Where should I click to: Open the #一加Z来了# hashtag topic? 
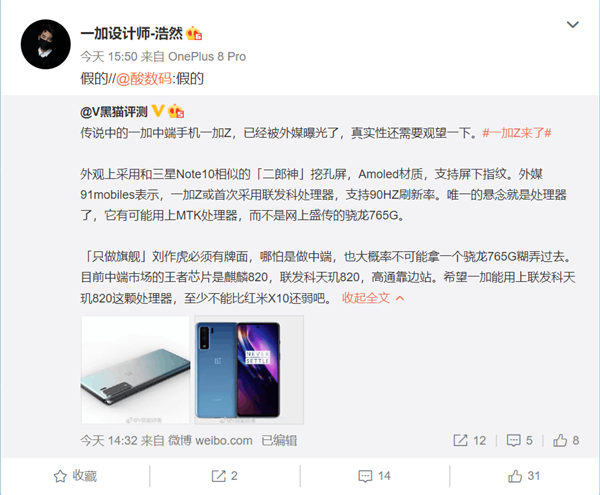517,133
